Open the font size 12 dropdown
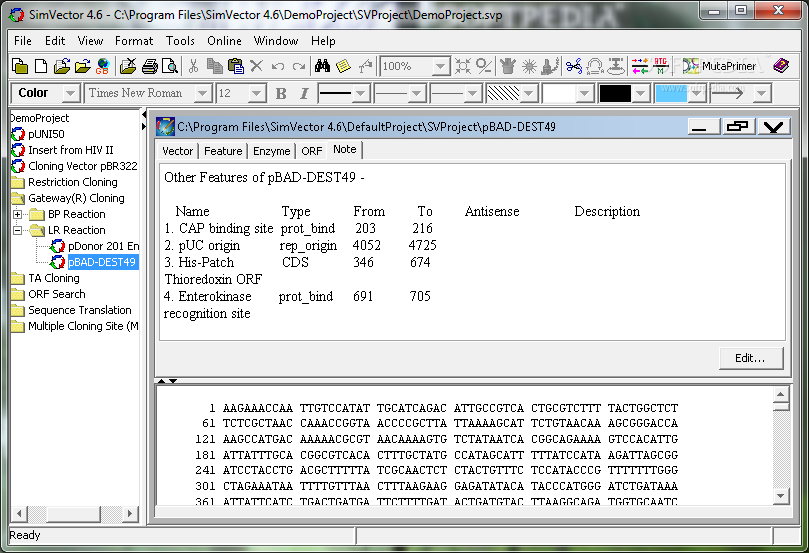This screenshot has height=553, width=809. (x=256, y=93)
